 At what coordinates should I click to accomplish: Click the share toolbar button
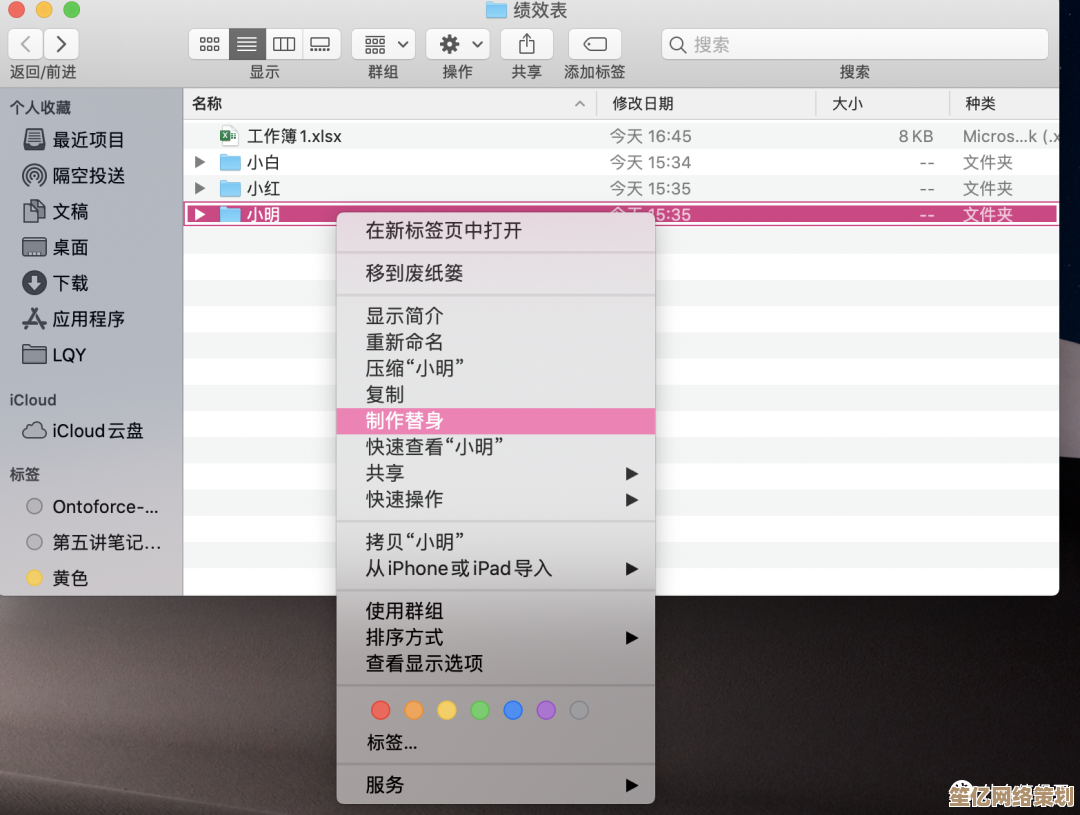point(526,44)
